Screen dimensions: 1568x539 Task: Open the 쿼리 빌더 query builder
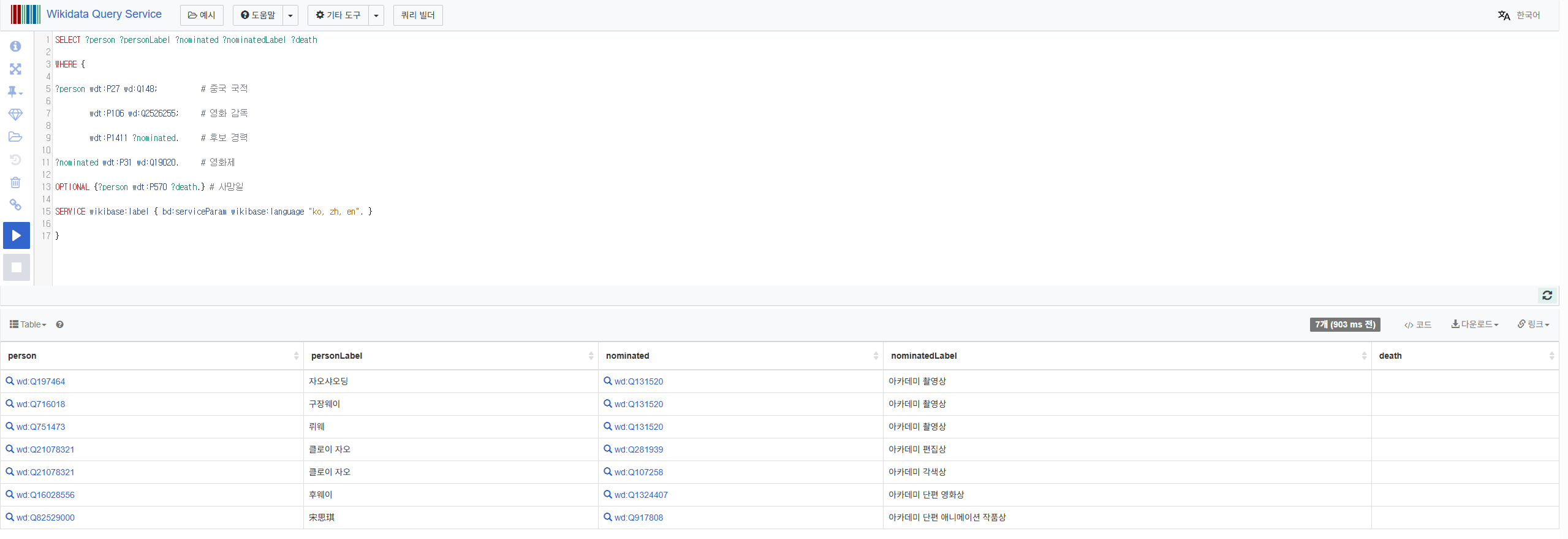pos(418,15)
